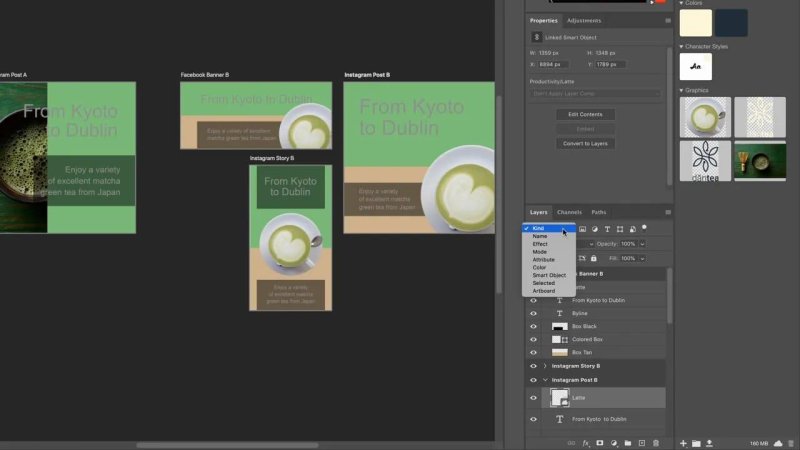The height and width of the screenshot is (450, 800).
Task: Click the Edit Contents button
Action: click(585, 114)
